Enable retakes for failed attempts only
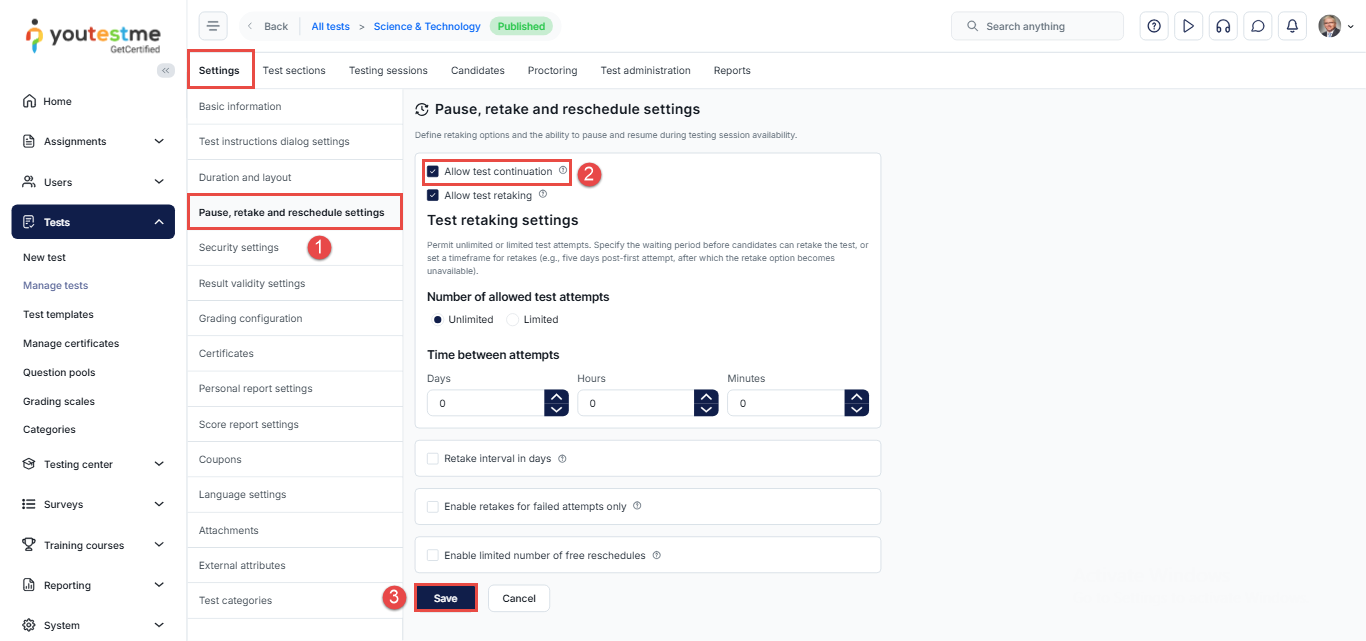Image resolution: width=1366 pixels, height=641 pixels. click(x=433, y=507)
